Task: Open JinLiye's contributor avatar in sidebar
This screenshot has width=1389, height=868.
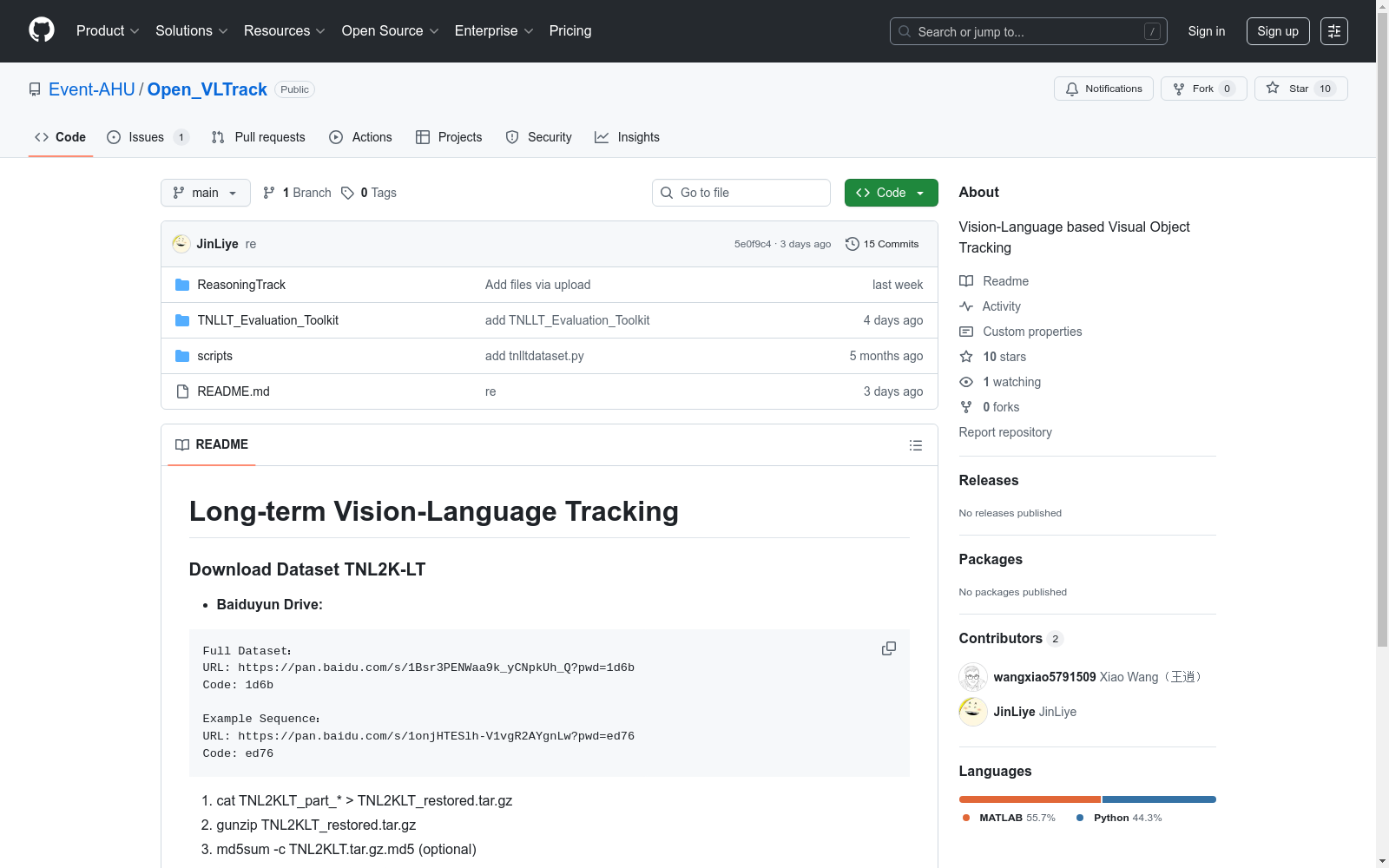Action: (x=973, y=712)
